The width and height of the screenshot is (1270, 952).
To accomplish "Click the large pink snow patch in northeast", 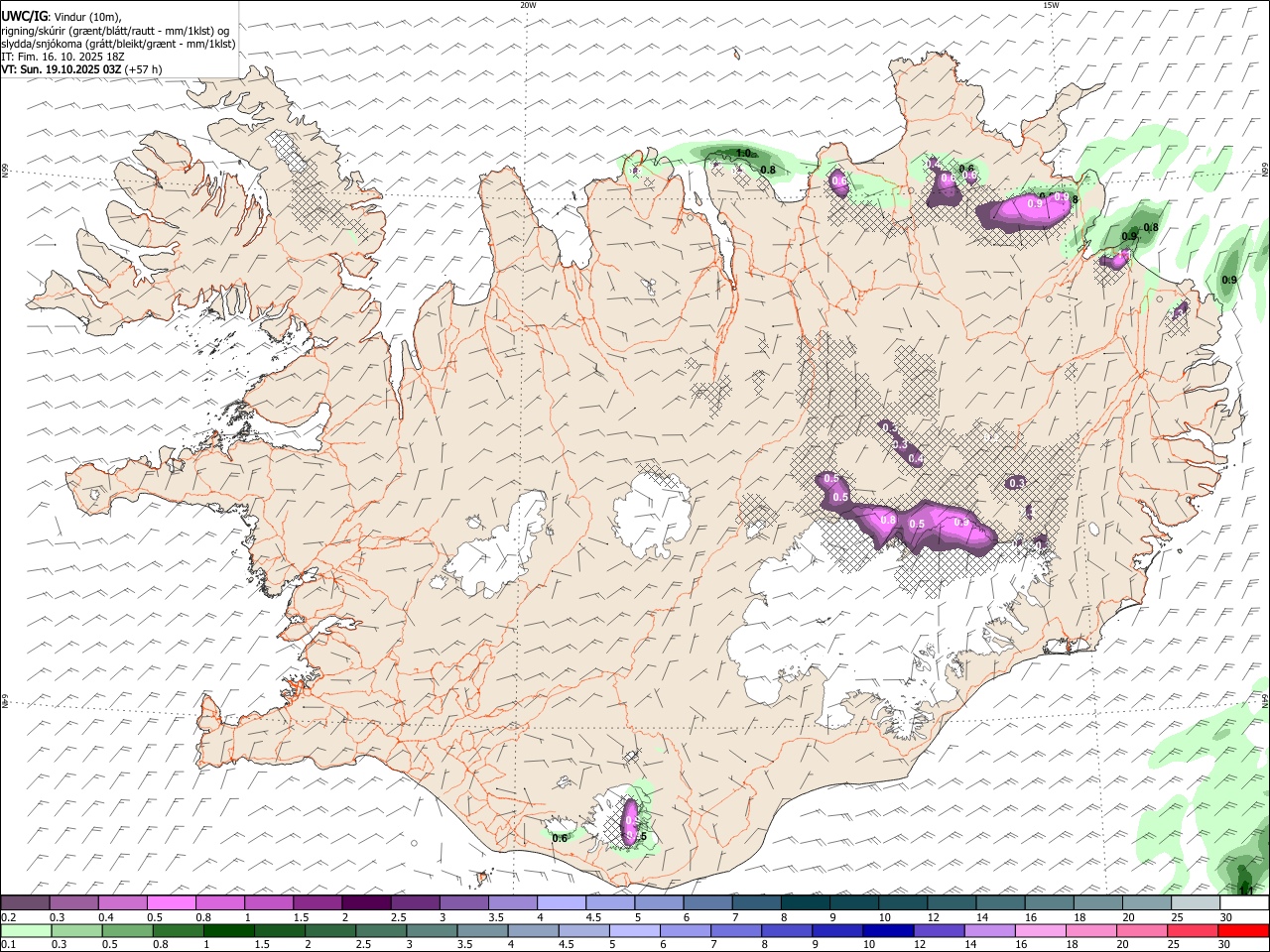I will (x=1027, y=210).
